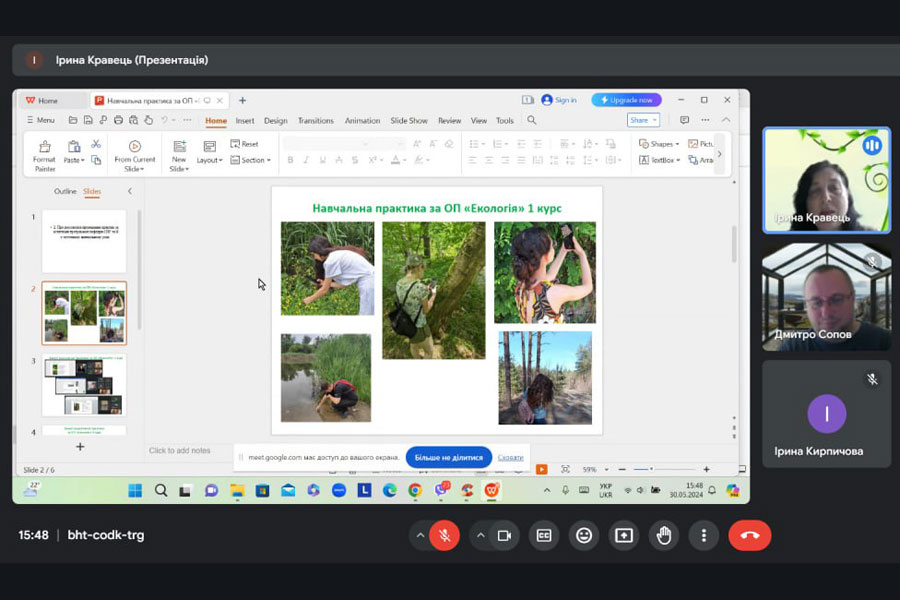Select slide 3 thumbnail in panel

pyautogui.click(x=84, y=384)
